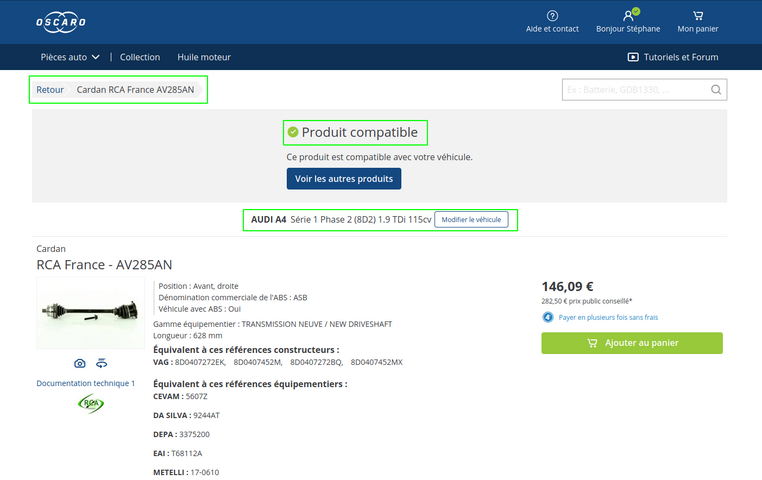Click the Longueur : 628 mm line
Image resolution: width=762 pixels, height=480 pixels.
point(188,336)
